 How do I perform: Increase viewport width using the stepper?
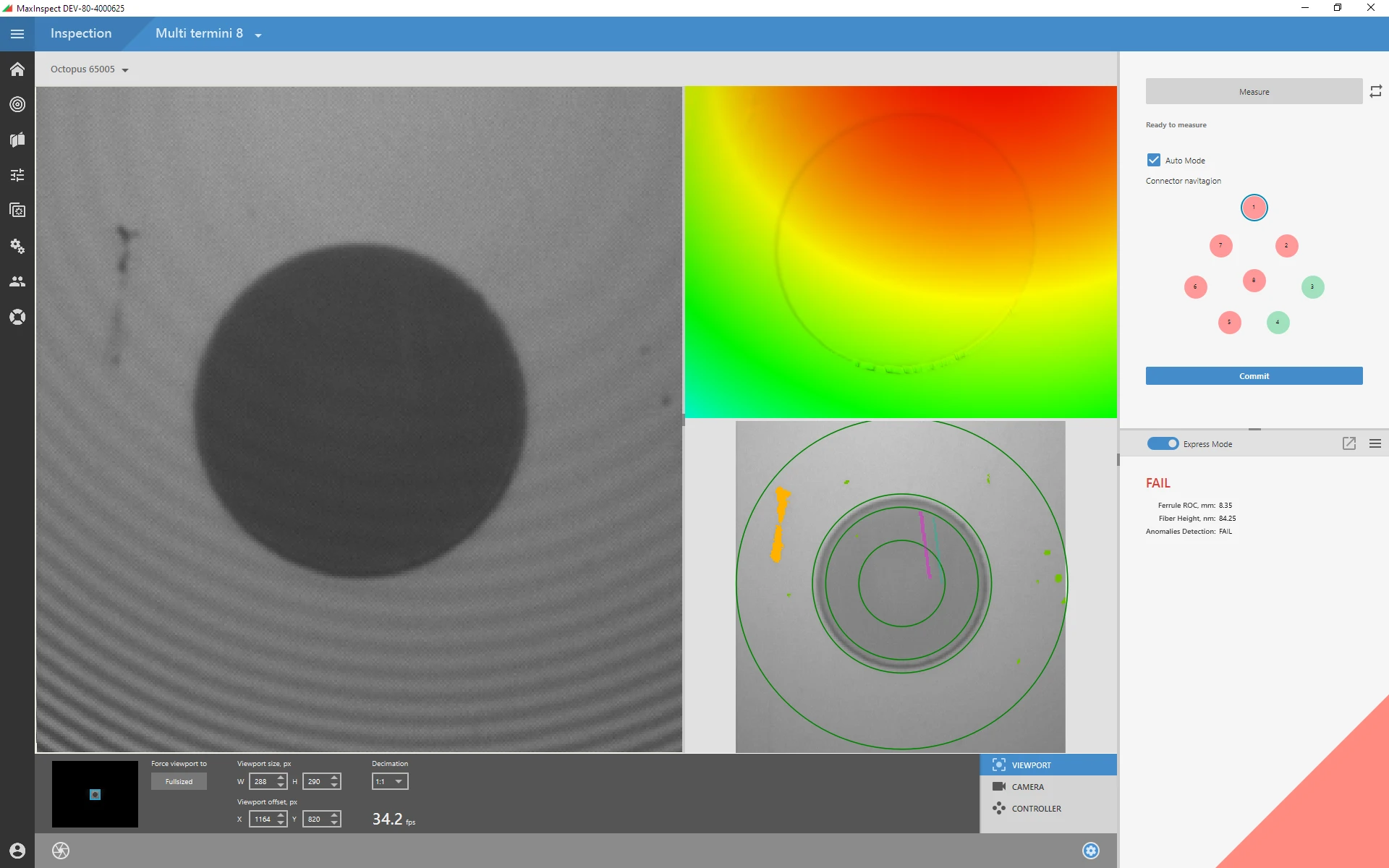281,778
